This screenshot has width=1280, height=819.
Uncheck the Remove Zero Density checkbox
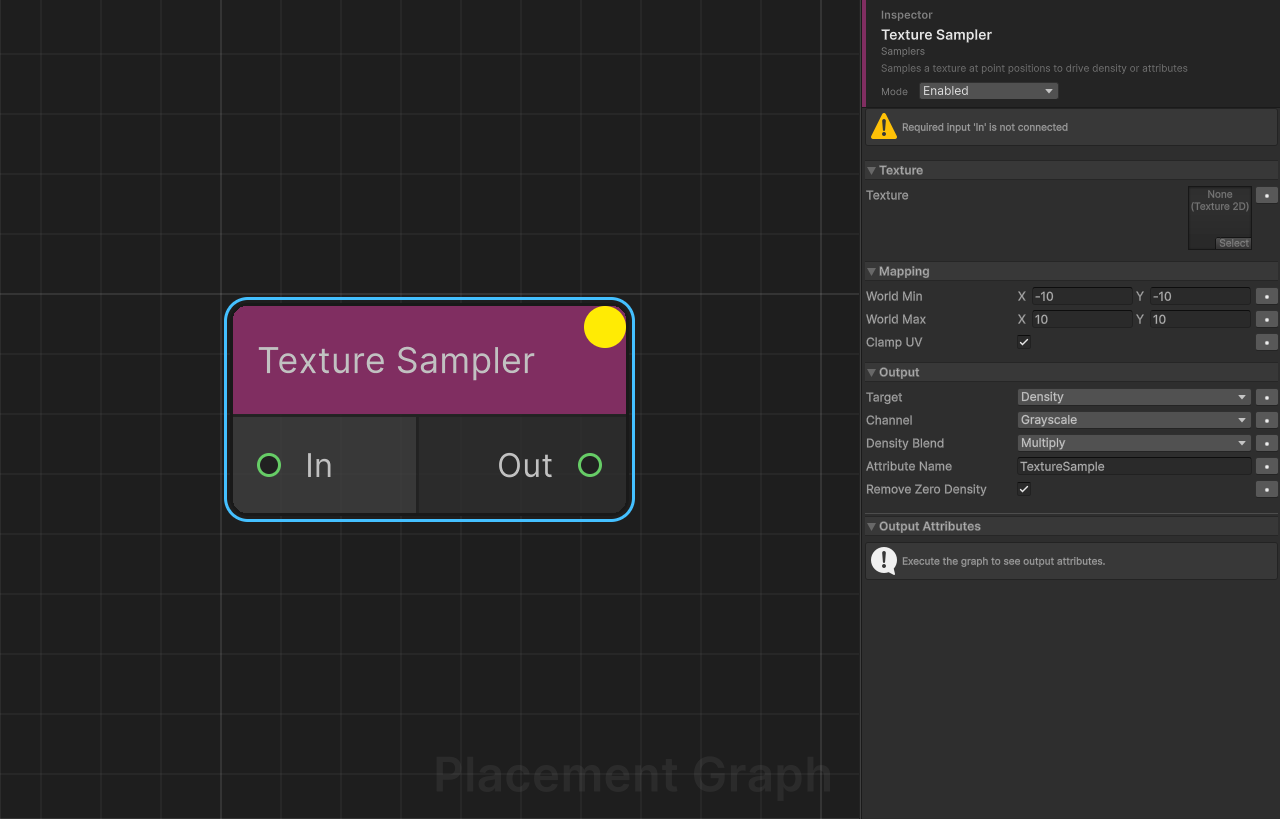(x=1024, y=489)
